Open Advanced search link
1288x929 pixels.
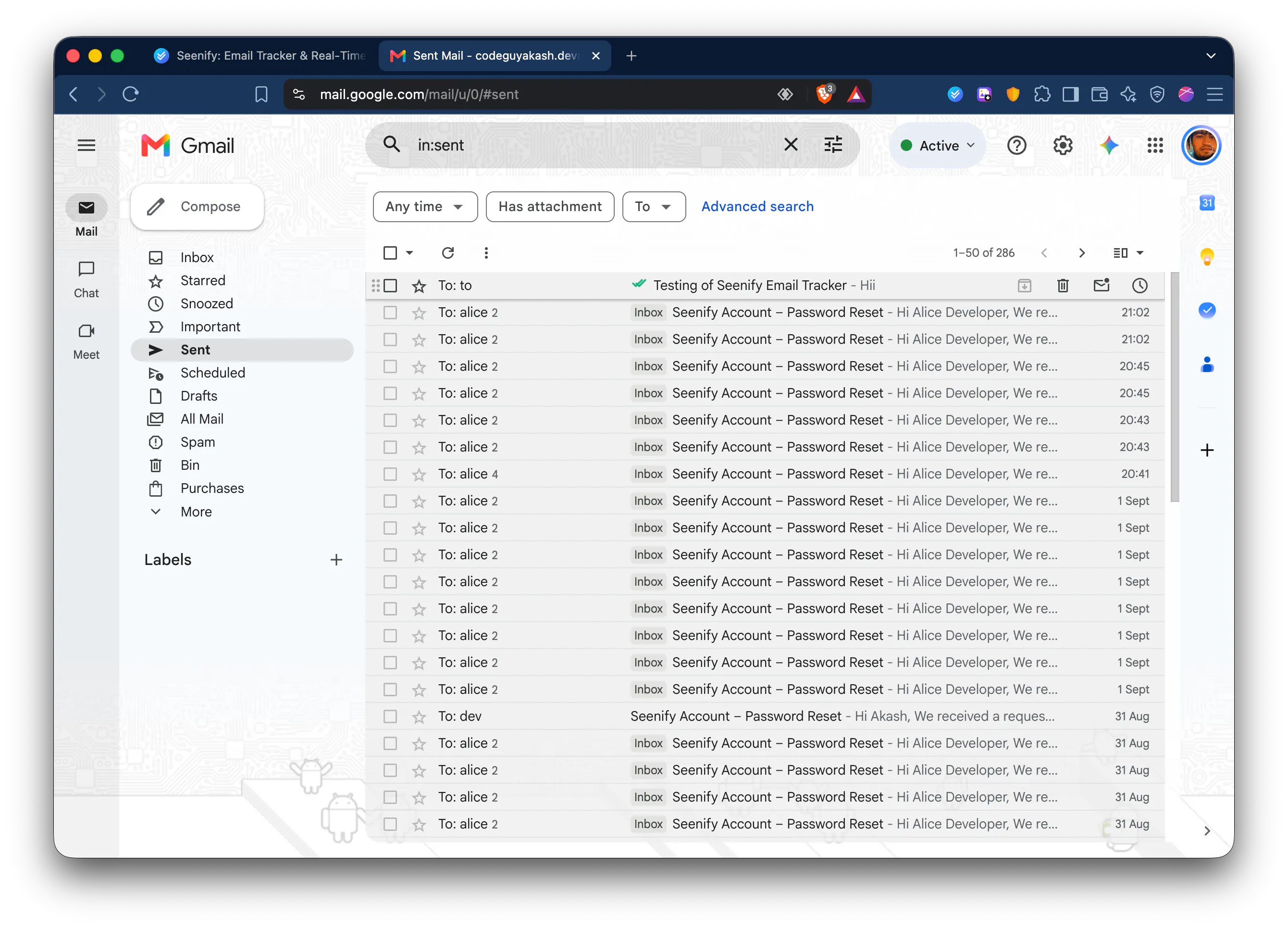pyautogui.click(x=757, y=206)
